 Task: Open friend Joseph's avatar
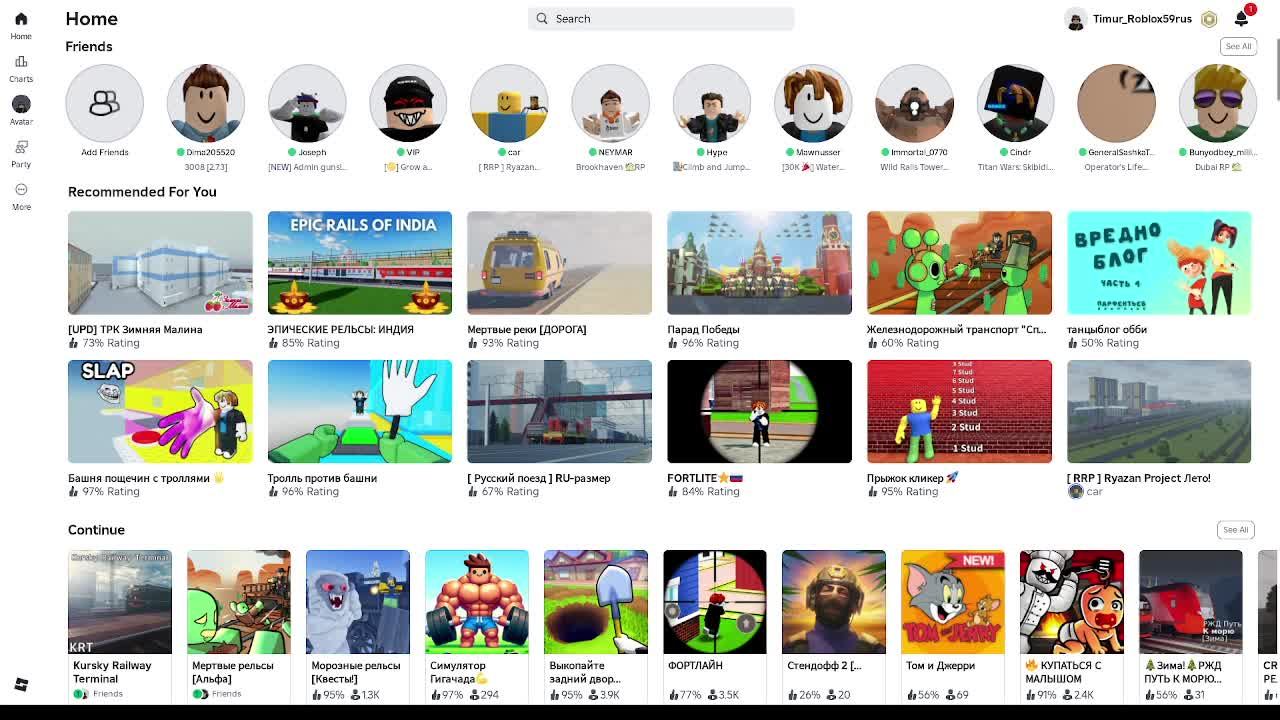point(307,103)
